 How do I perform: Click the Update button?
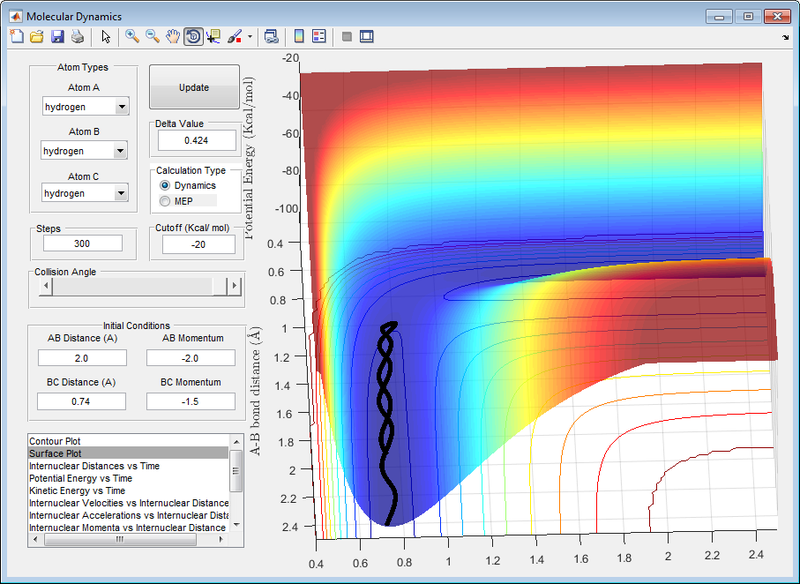point(194,87)
